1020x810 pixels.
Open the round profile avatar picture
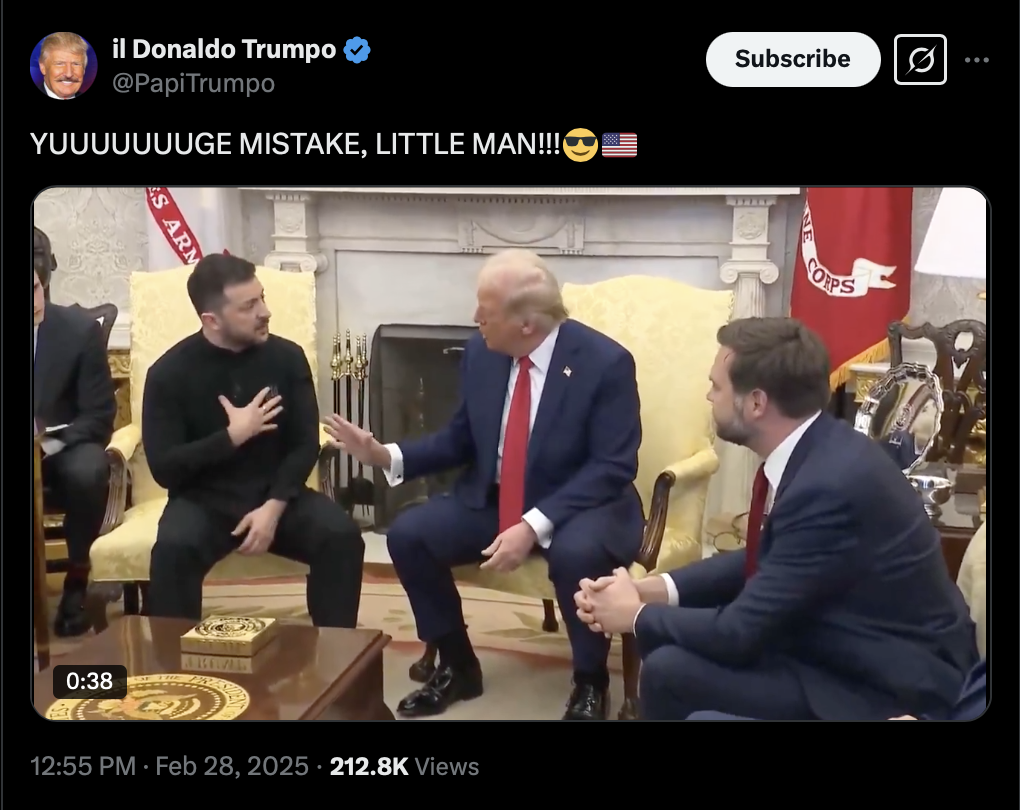63,65
